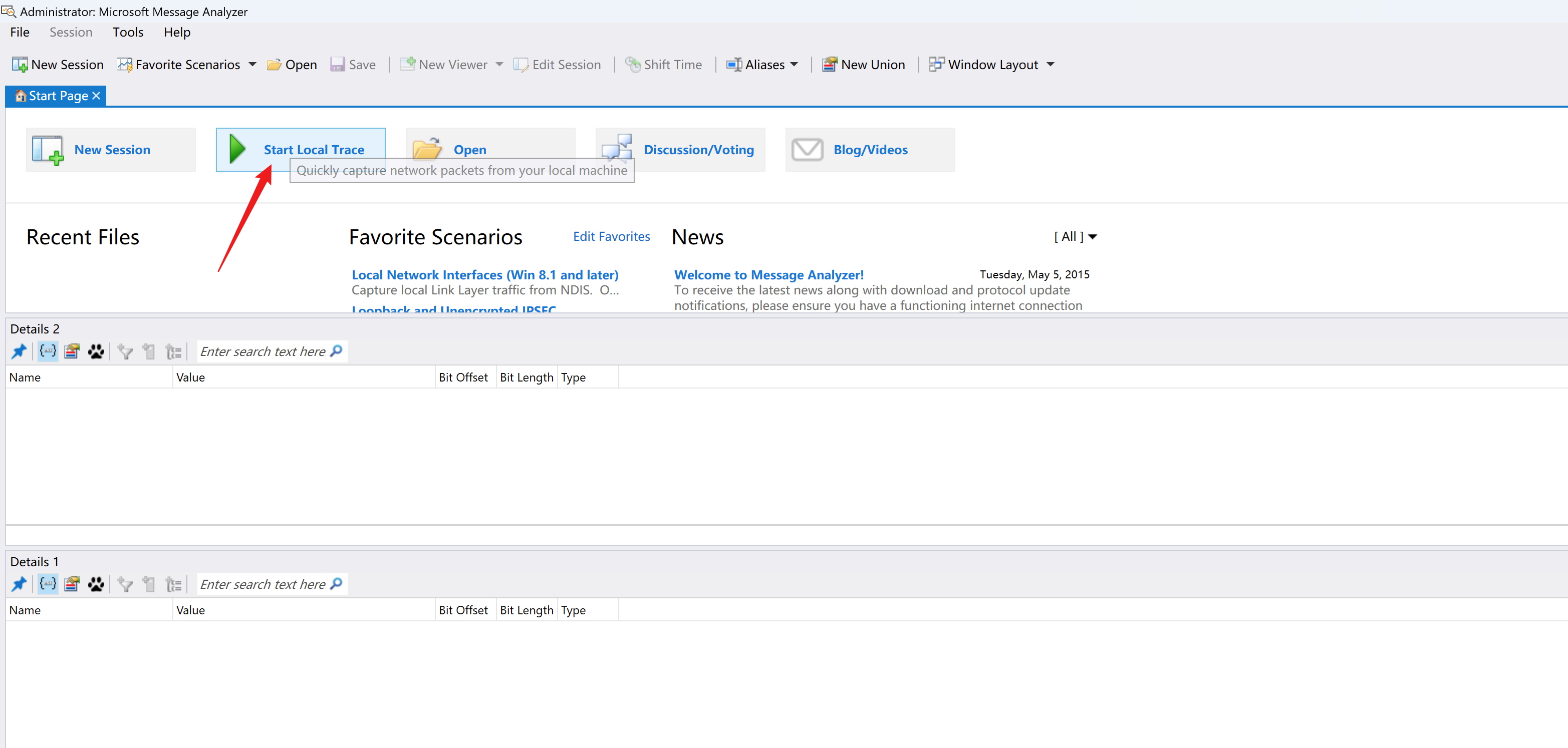The height and width of the screenshot is (748, 1568).
Task: Open Local Network Interfaces scenario link
Action: [484, 275]
